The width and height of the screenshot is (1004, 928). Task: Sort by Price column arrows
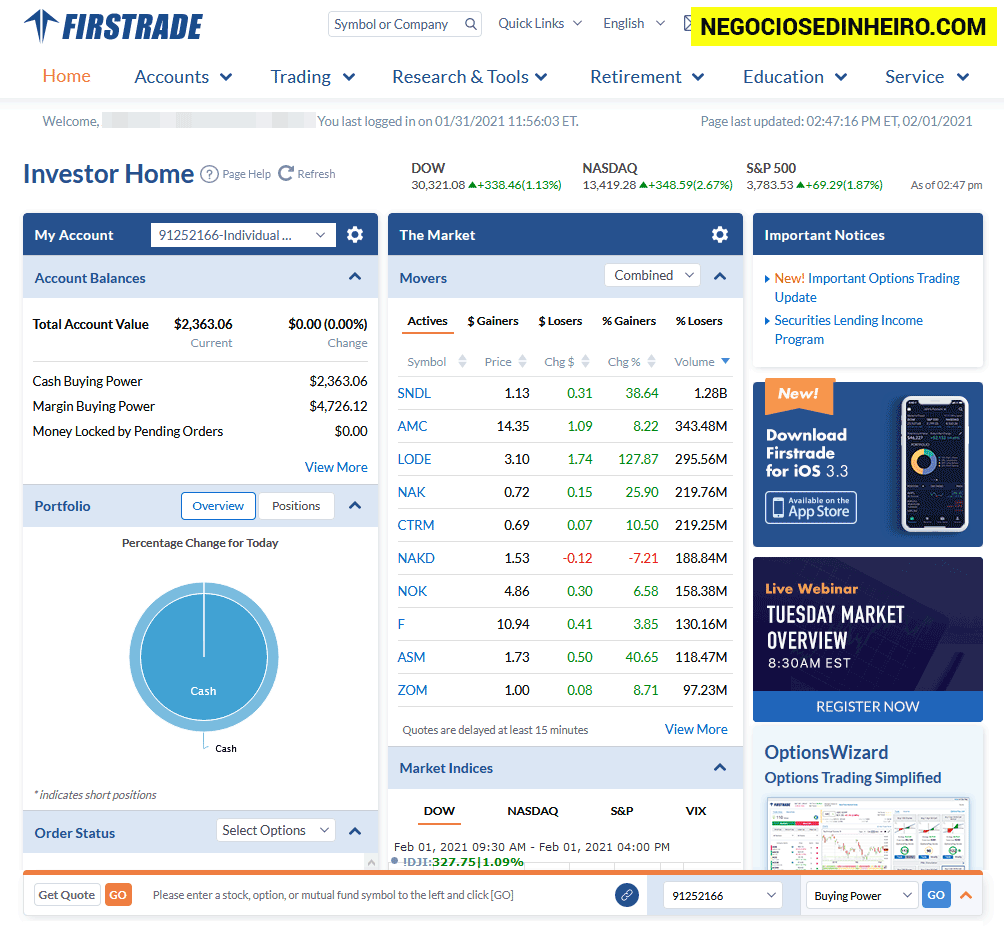[x=522, y=361]
